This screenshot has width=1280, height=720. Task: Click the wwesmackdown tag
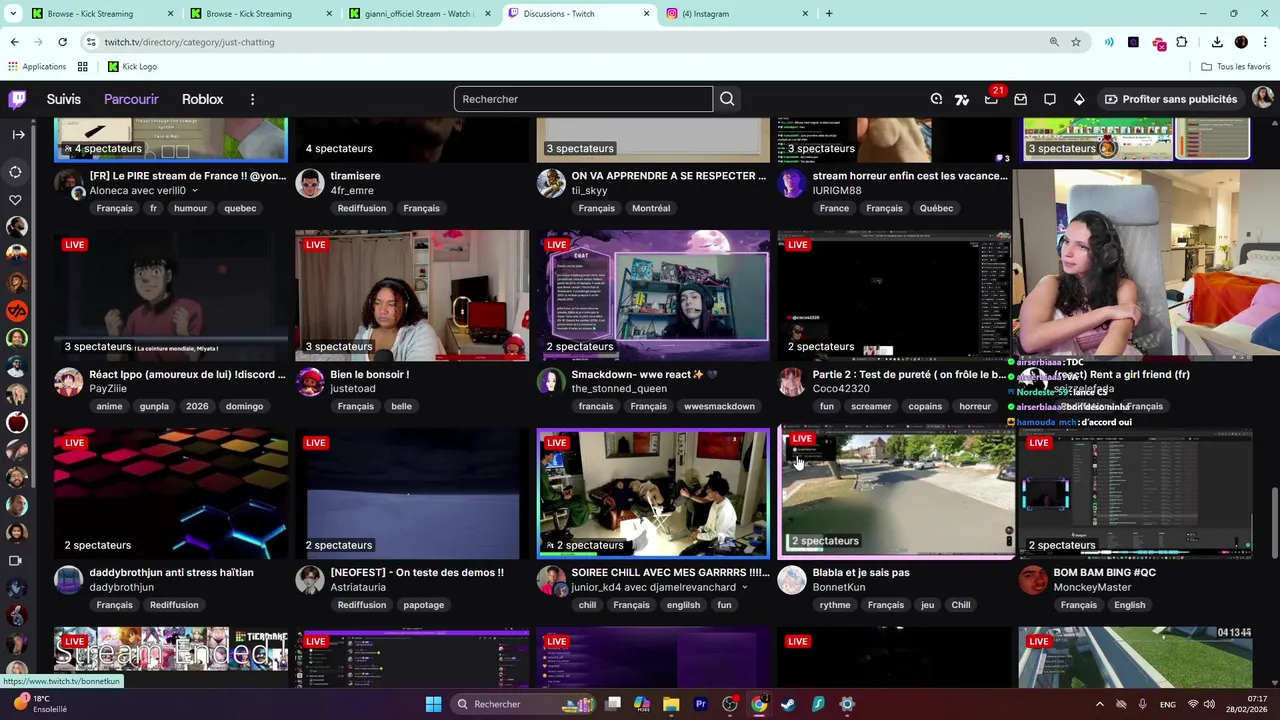(719, 406)
